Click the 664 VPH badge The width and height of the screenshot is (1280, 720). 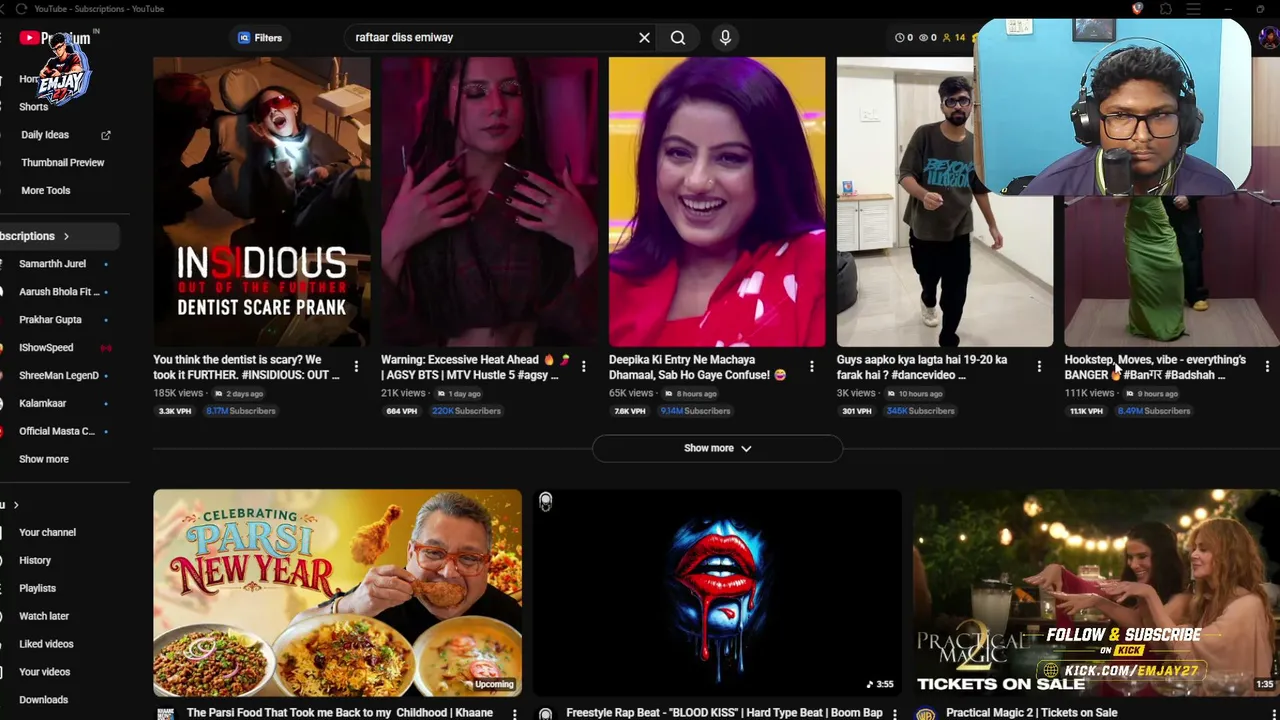[401, 411]
